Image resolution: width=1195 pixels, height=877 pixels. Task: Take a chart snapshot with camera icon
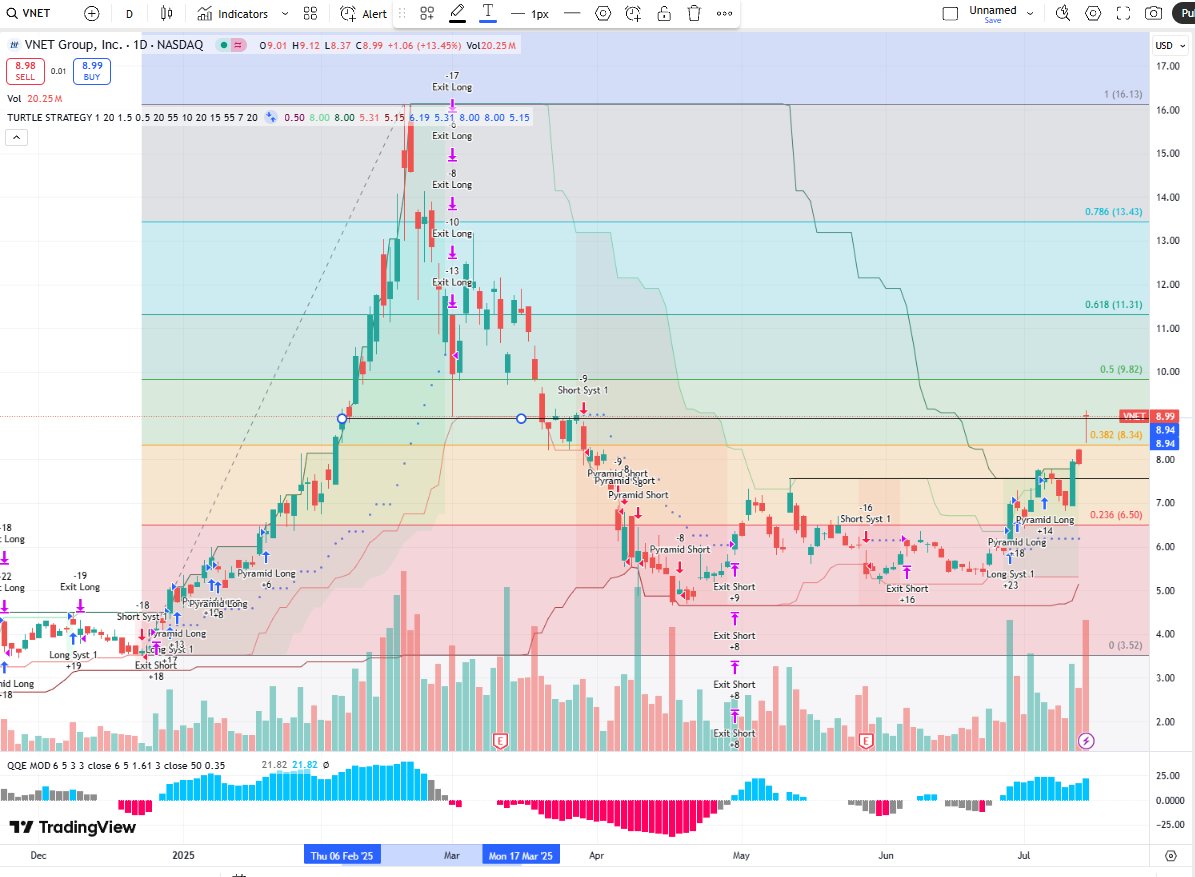click(1154, 14)
